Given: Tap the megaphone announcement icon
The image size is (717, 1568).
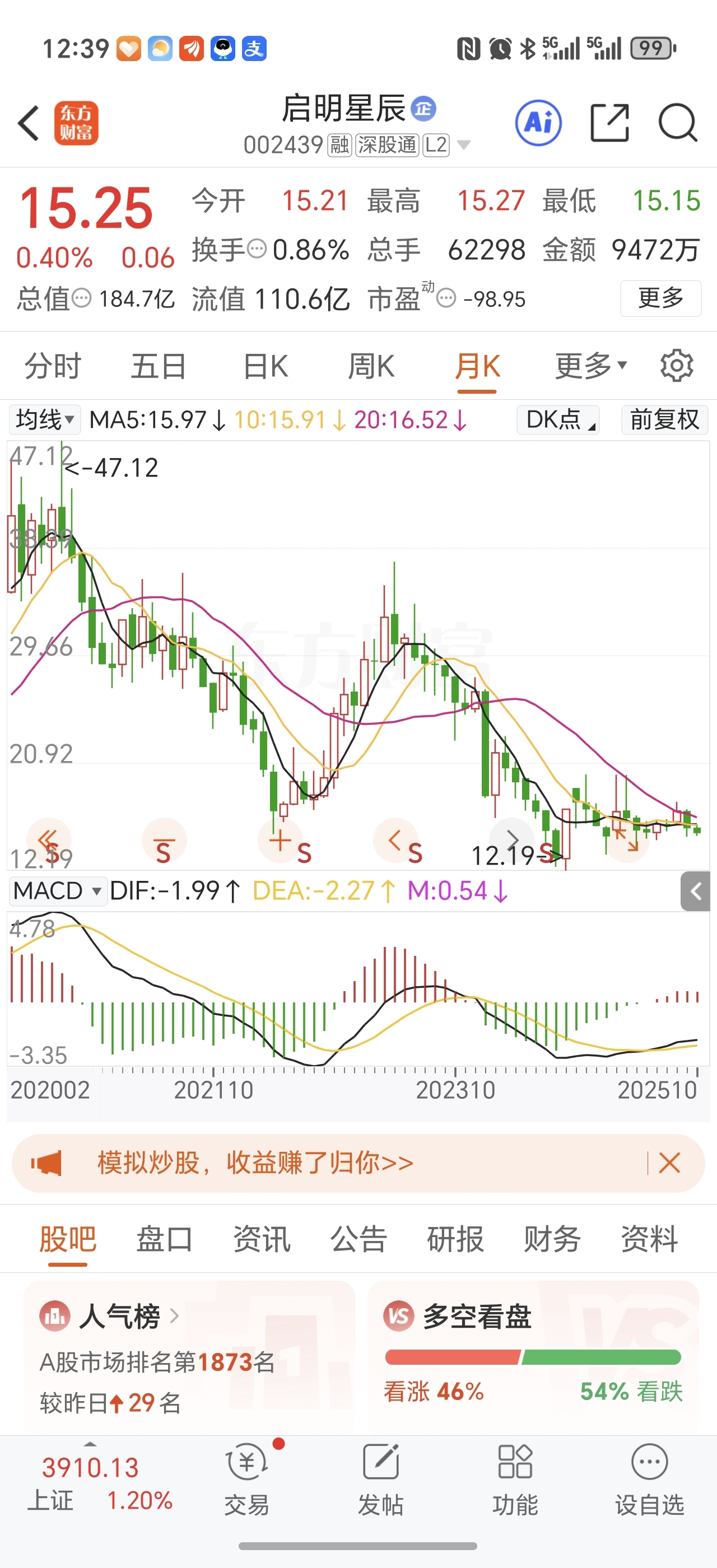Looking at the screenshot, I should [47, 1163].
